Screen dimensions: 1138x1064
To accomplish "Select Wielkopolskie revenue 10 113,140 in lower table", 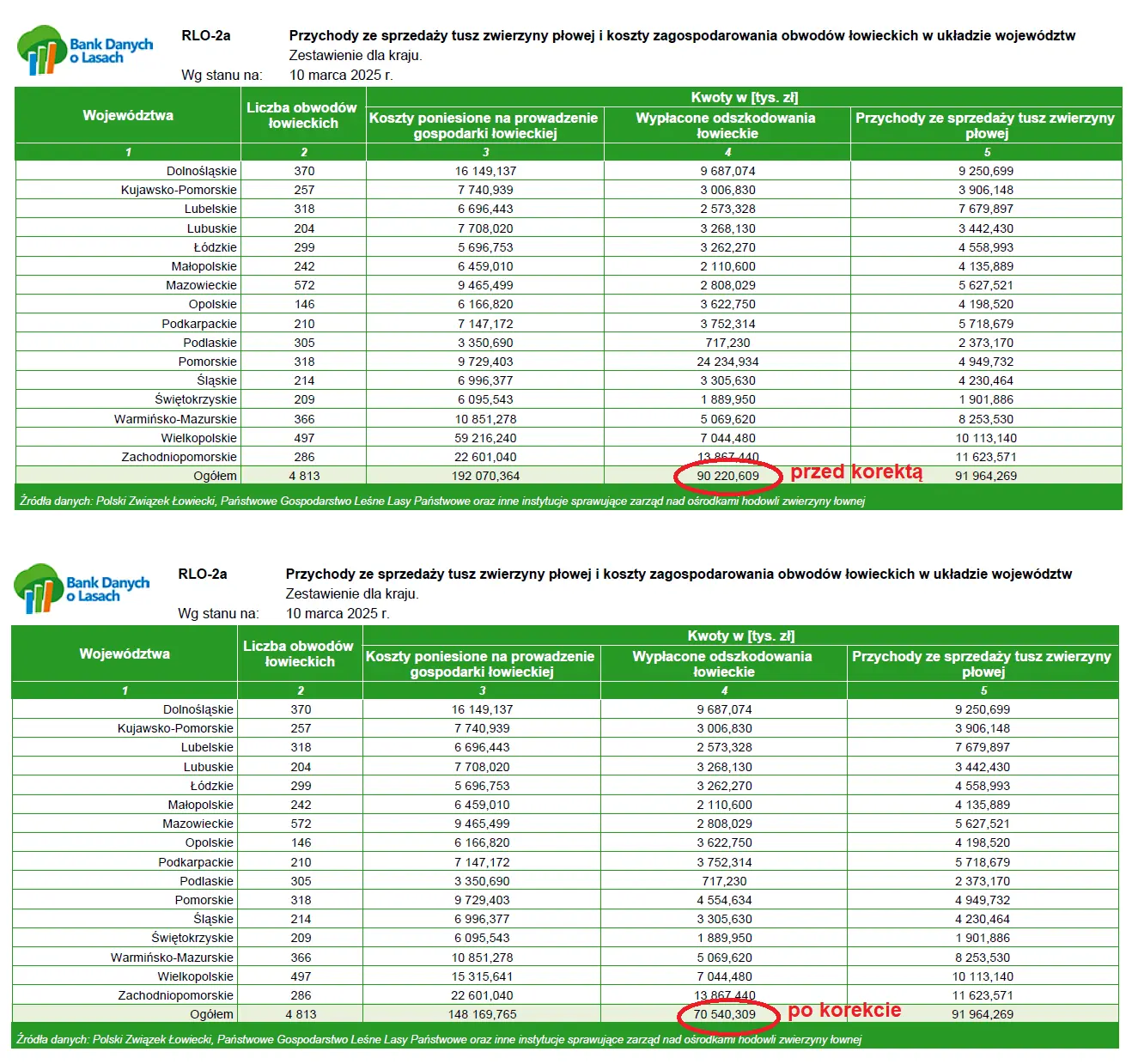I will 983,976.
